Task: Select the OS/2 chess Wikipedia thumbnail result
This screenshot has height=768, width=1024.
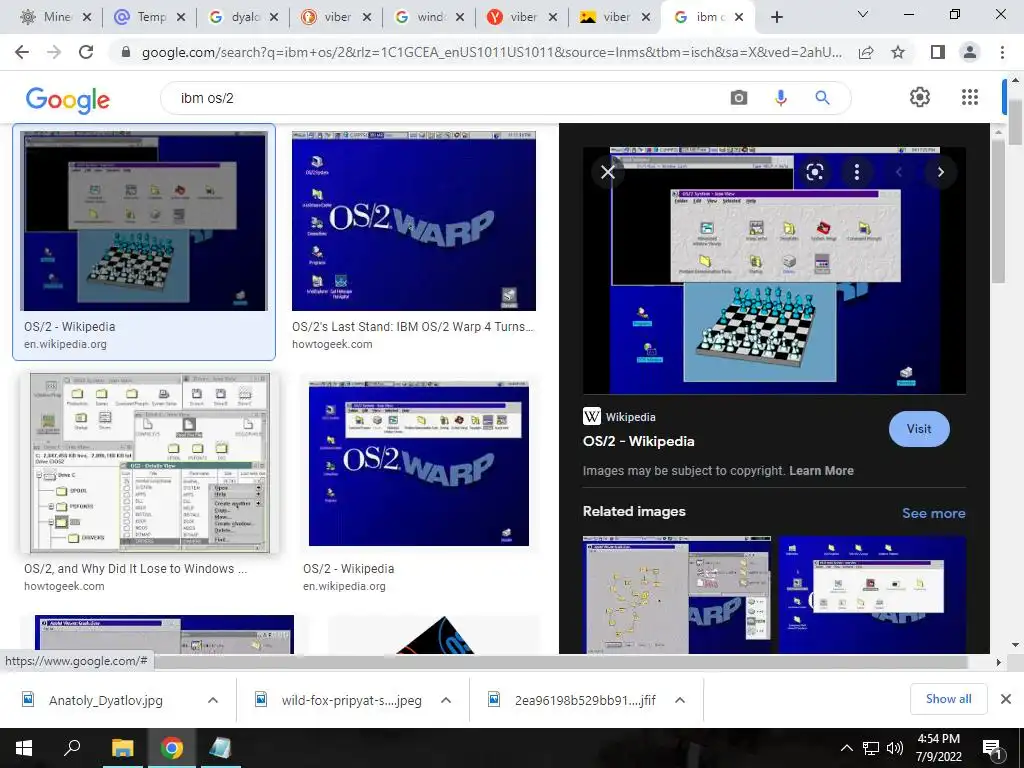Action: click(144, 221)
